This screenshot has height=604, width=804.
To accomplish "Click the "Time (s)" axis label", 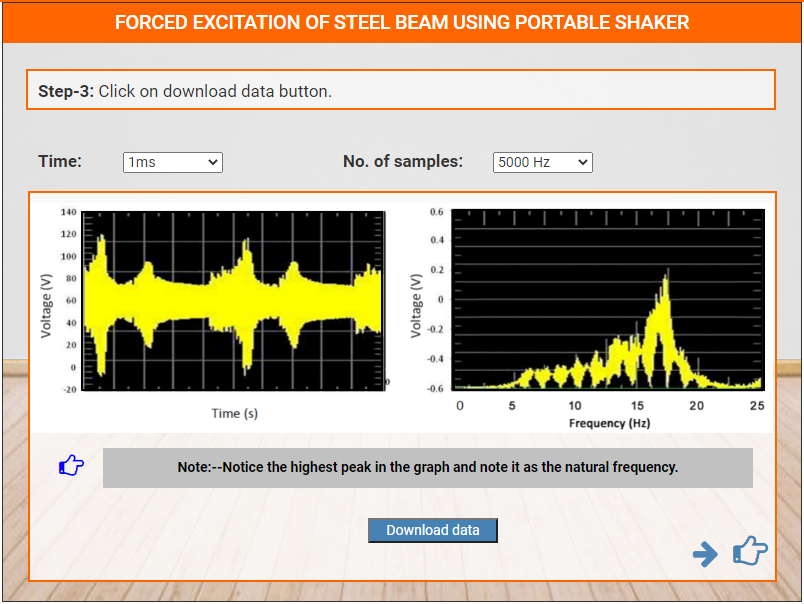I will [234, 413].
